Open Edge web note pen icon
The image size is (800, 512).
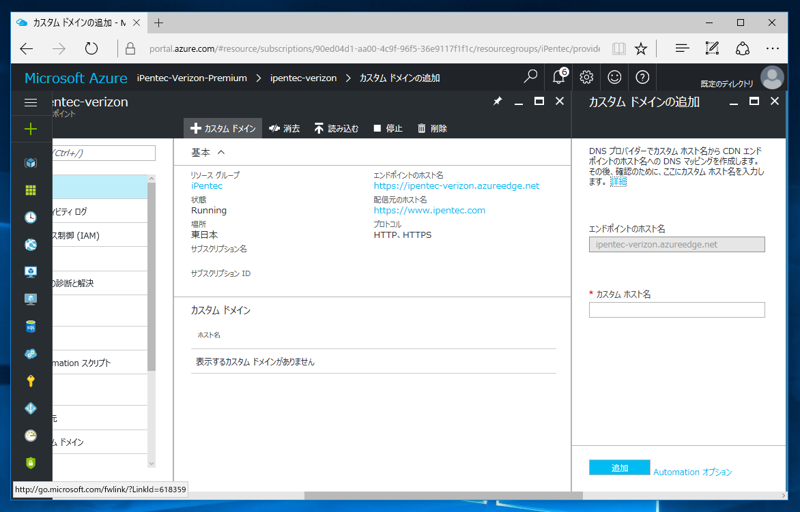tap(712, 48)
